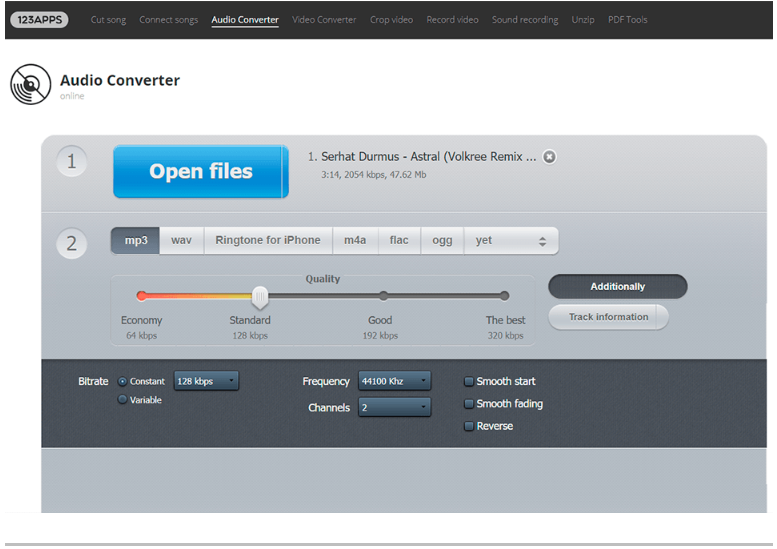777x549 pixels.
Task: Expand the Open files side arrow strip
Action: coord(285,171)
